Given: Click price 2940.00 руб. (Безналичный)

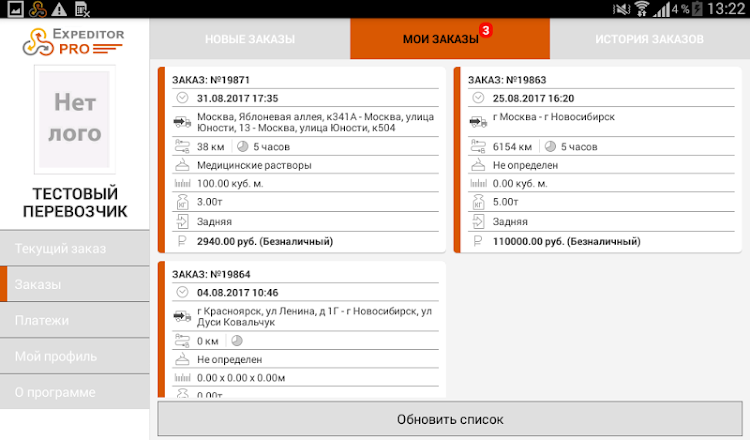Looking at the screenshot, I should click(265, 241).
